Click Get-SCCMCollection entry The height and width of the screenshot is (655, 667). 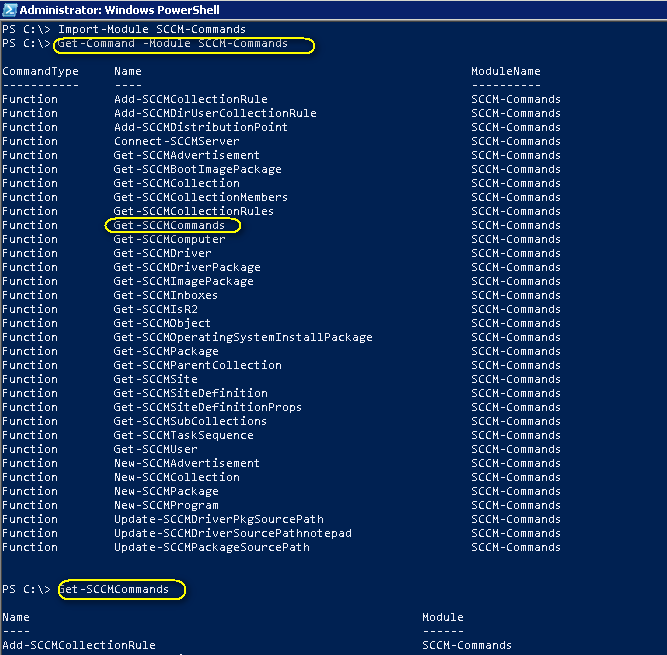click(x=177, y=184)
